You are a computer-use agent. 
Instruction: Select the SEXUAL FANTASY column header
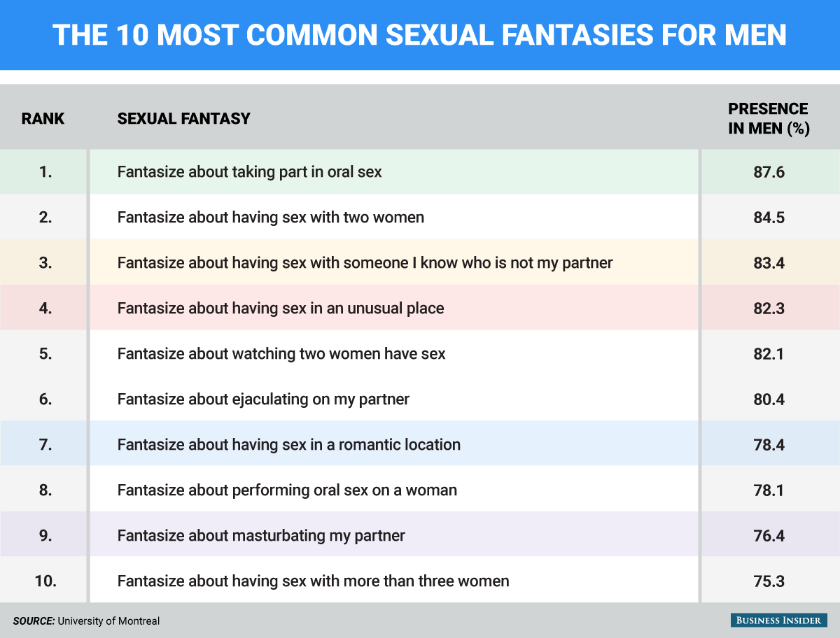click(x=184, y=118)
